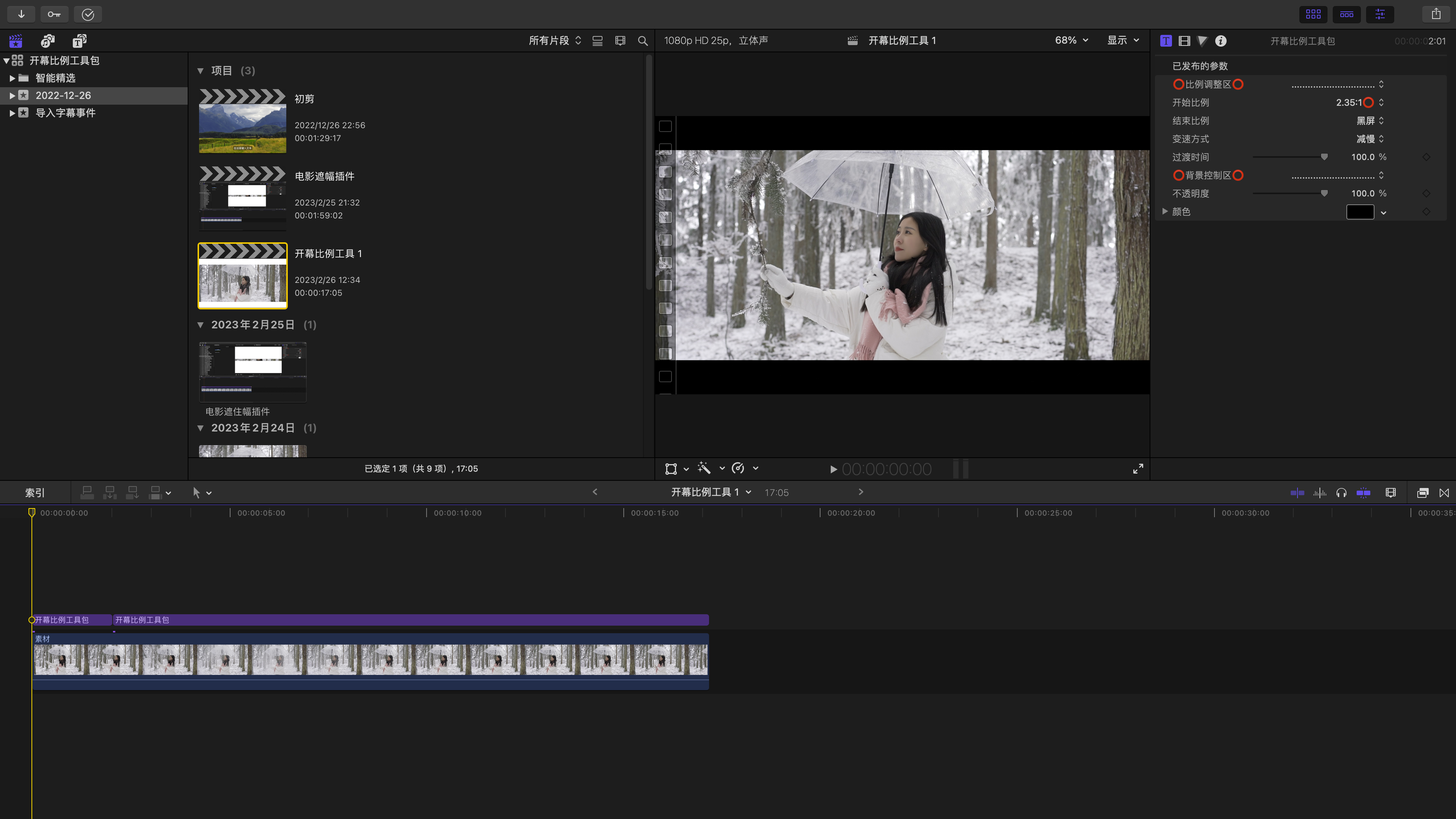1456x819 pixels.
Task: Open the 显示 viewer options menu
Action: tap(1122, 40)
